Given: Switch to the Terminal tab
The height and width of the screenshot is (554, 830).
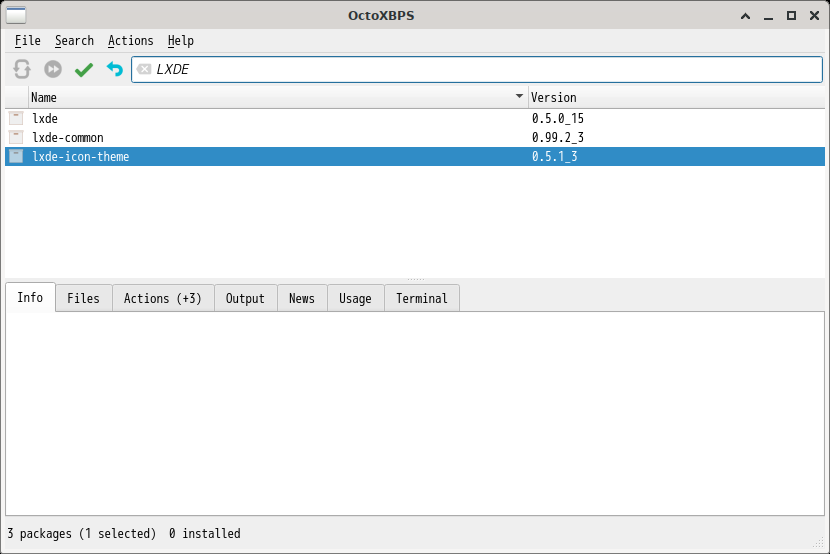Looking at the screenshot, I should point(422,298).
